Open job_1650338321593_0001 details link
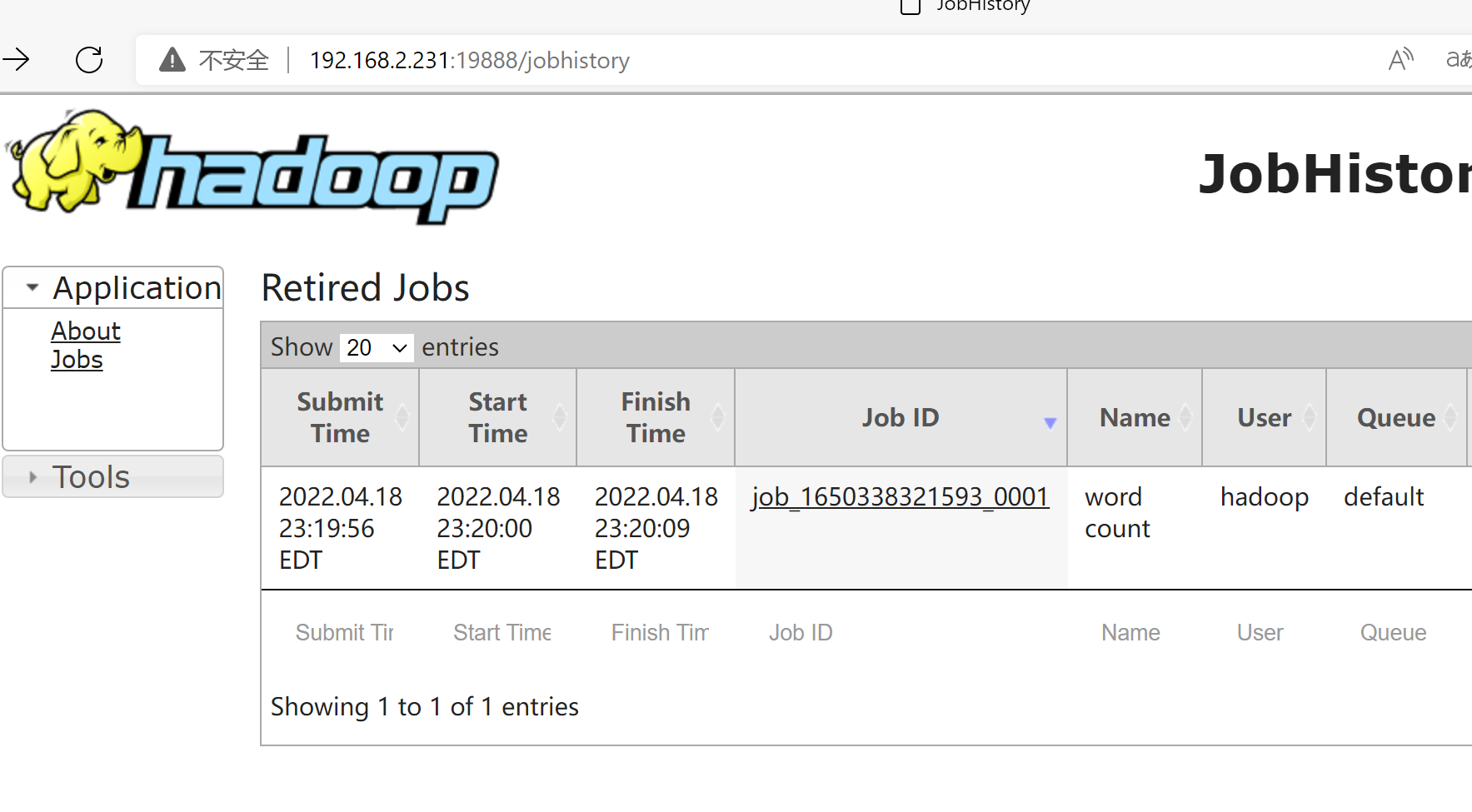The width and height of the screenshot is (1472, 812). [x=900, y=497]
